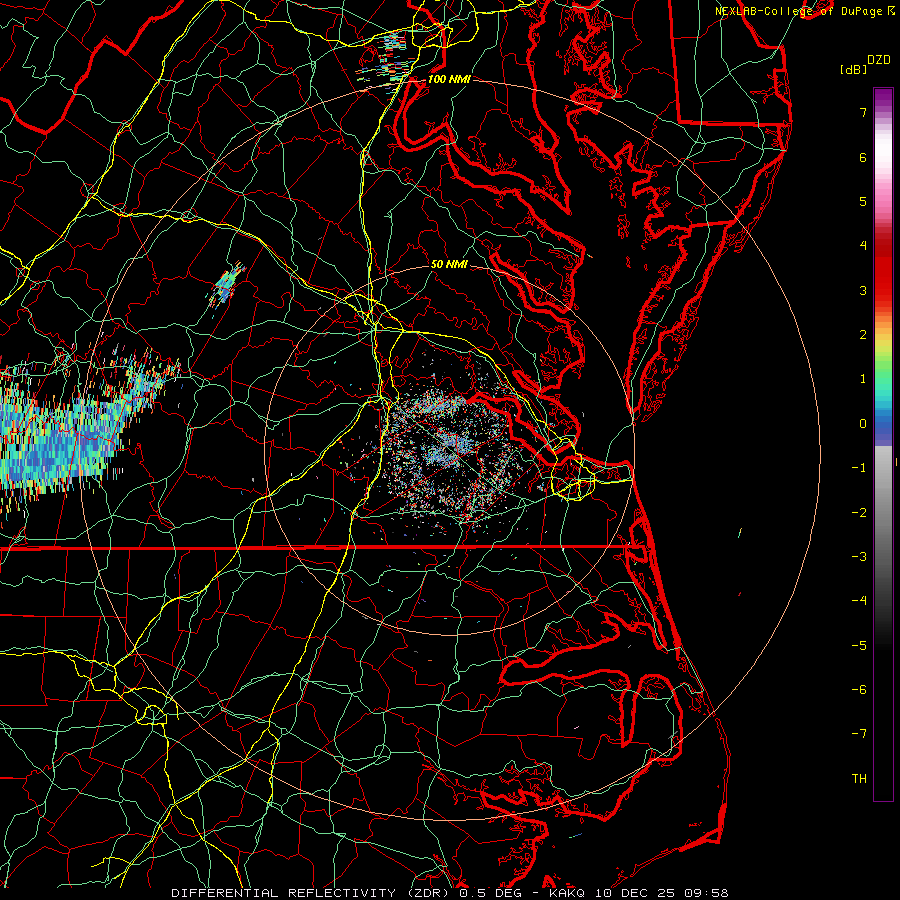Viewport: 900px width, 900px height.
Task: Click the color bar near the 7 dB purple
Action: (x=883, y=112)
